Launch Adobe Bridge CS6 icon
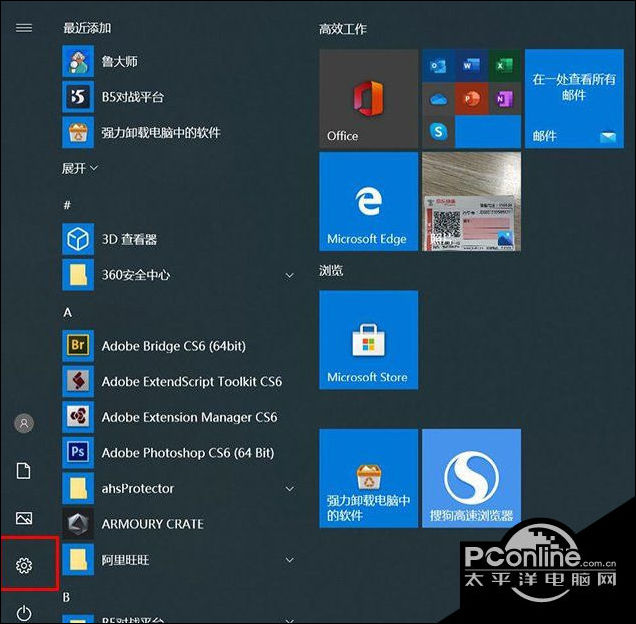The height and width of the screenshot is (624, 636). [78, 346]
